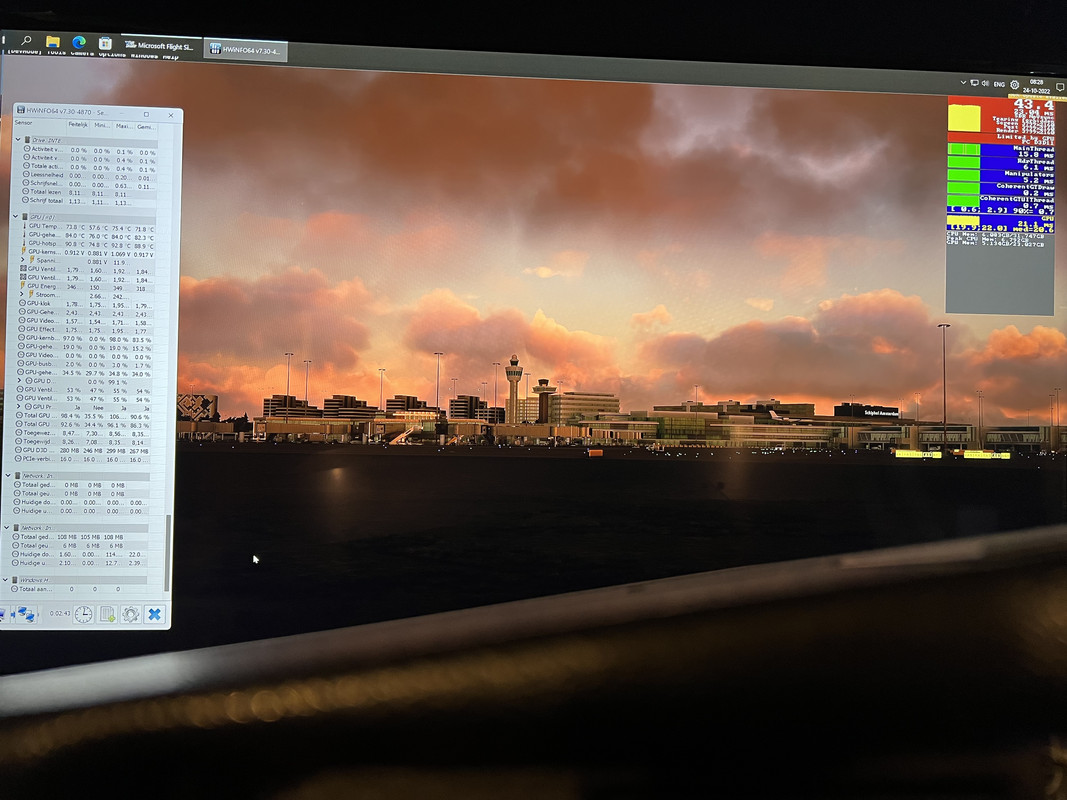This screenshot has width=1067, height=800.
Task: Expand the GPU D... sub-row
Action: (19, 381)
